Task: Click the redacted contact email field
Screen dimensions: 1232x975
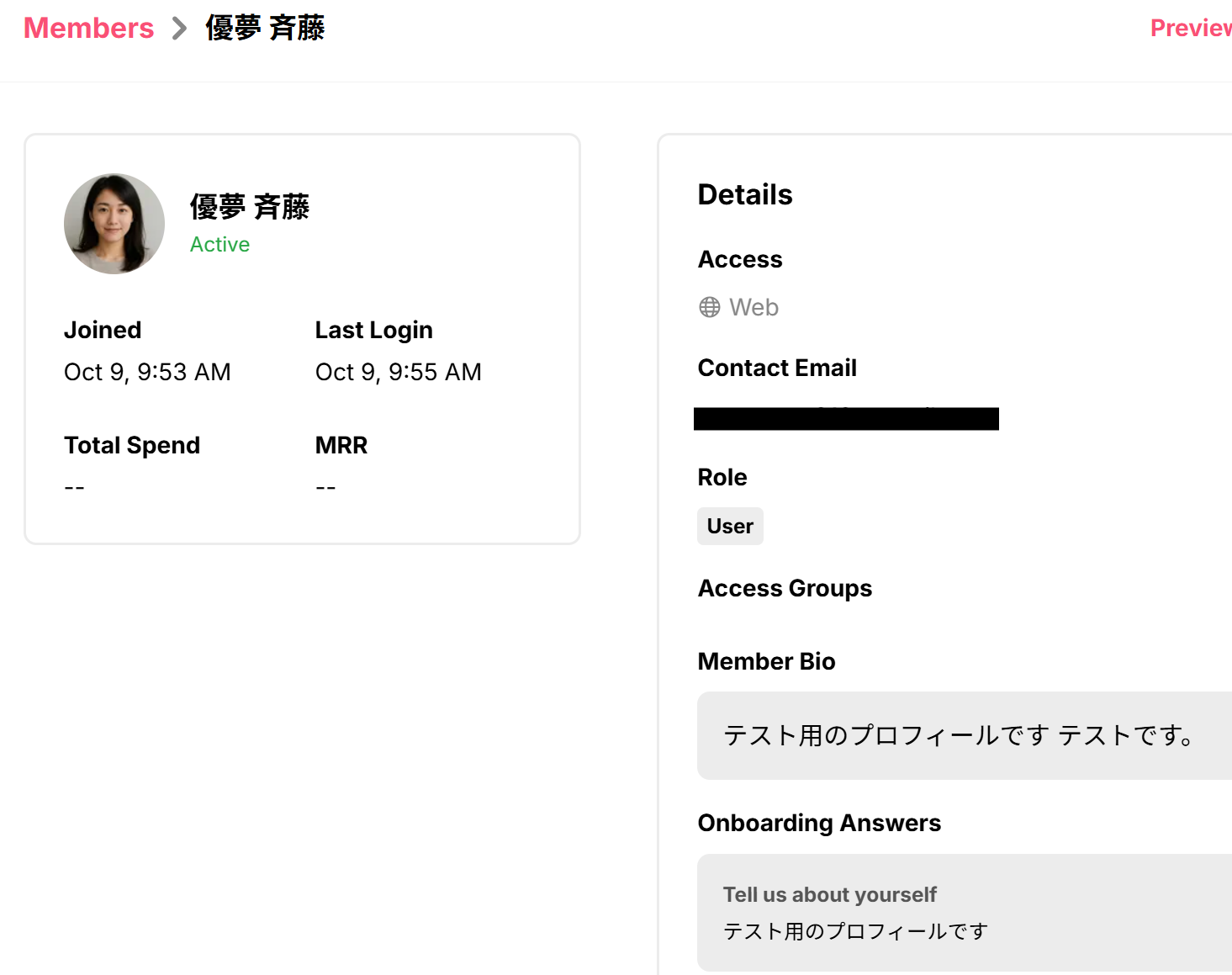Action: pos(846,418)
